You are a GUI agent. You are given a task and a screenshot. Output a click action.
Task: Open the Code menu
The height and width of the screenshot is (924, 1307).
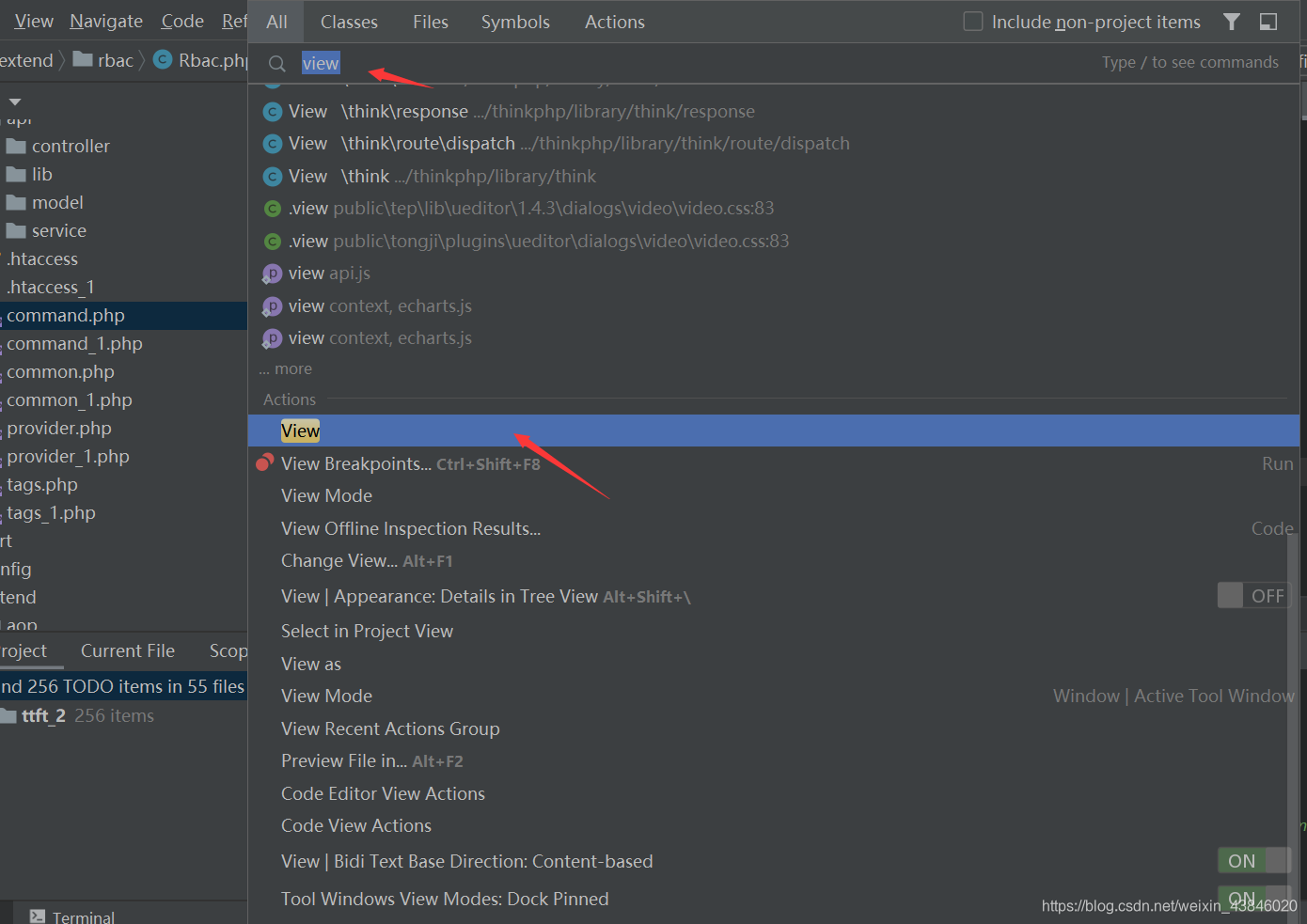[182, 21]
